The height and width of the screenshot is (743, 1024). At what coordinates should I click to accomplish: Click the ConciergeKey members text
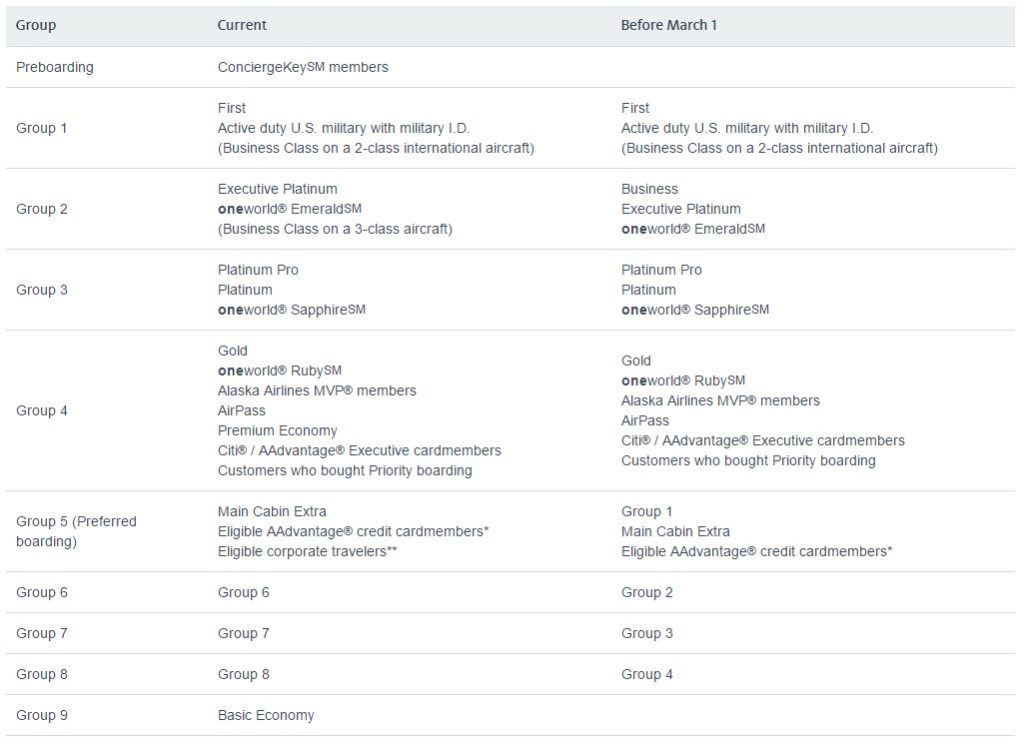(302, 67)
